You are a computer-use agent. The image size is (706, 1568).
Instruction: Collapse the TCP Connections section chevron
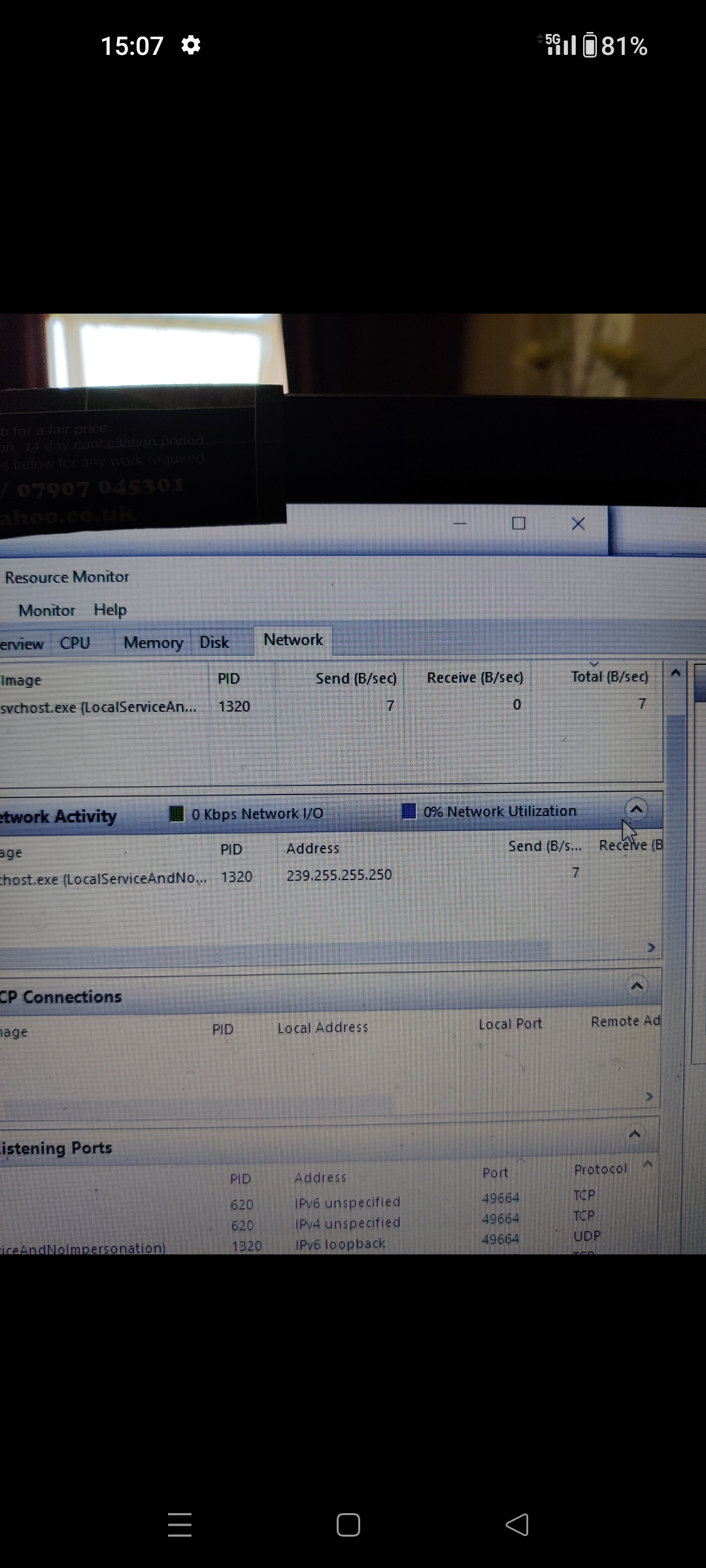click(637, 985)
